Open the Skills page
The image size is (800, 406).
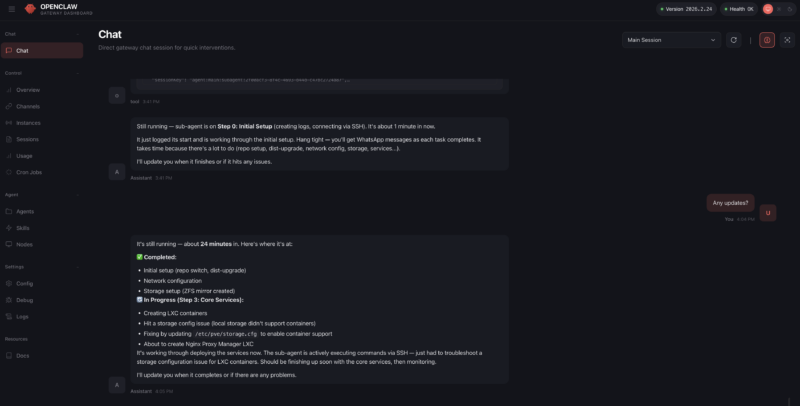point(22,228)
